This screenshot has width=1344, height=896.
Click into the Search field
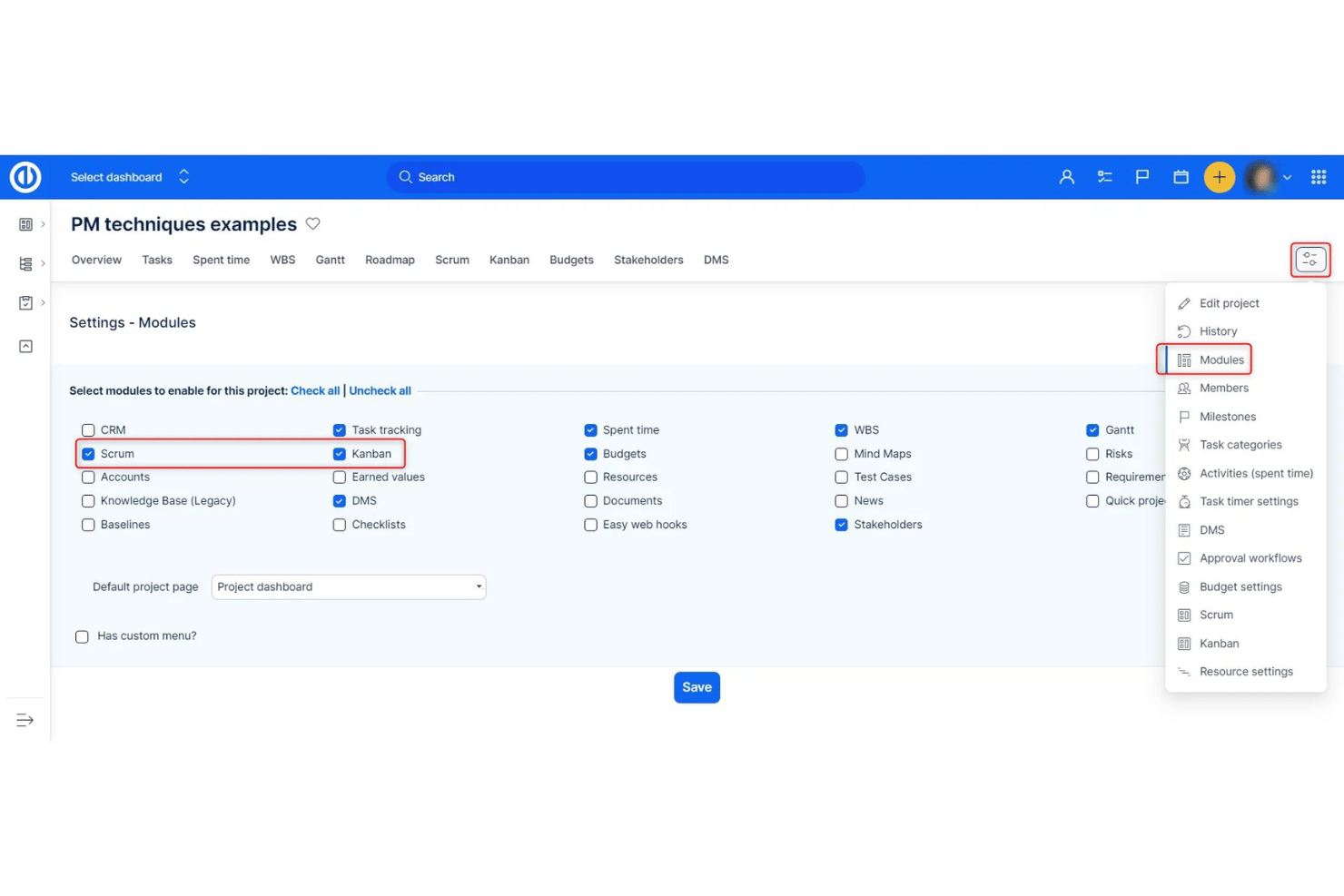point(626,177)
